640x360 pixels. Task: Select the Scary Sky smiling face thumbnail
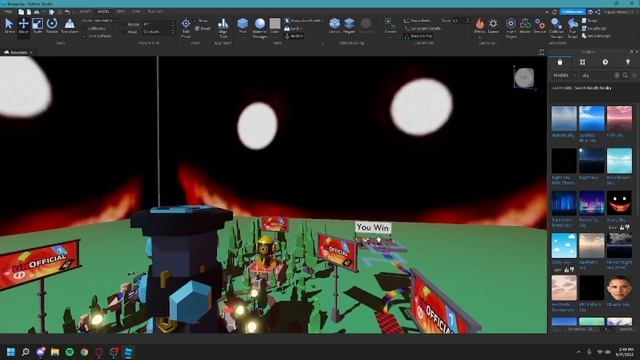(x=619, y=203)
